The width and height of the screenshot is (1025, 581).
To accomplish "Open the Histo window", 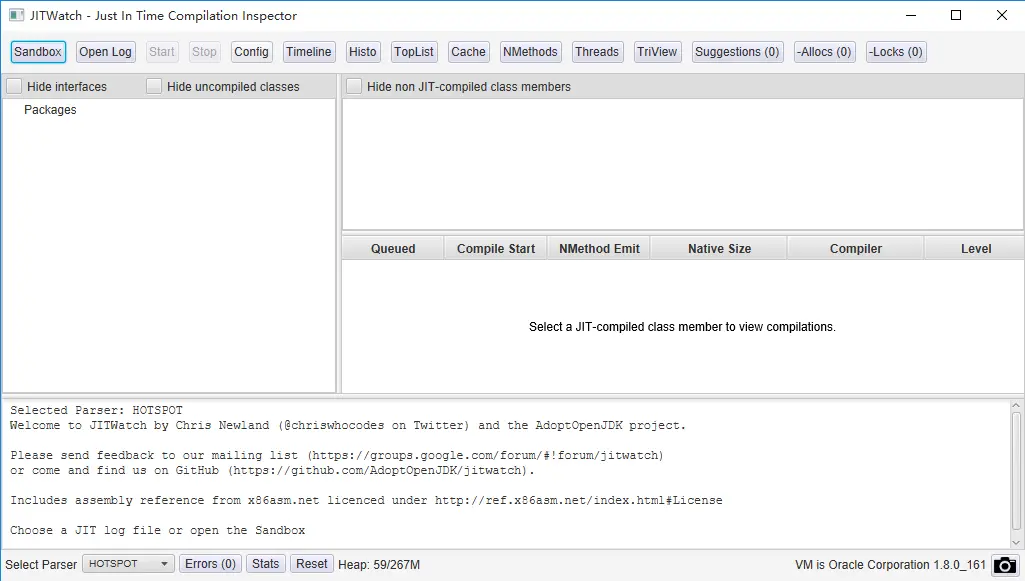I will pyautogui.click(x=362, y=52).
